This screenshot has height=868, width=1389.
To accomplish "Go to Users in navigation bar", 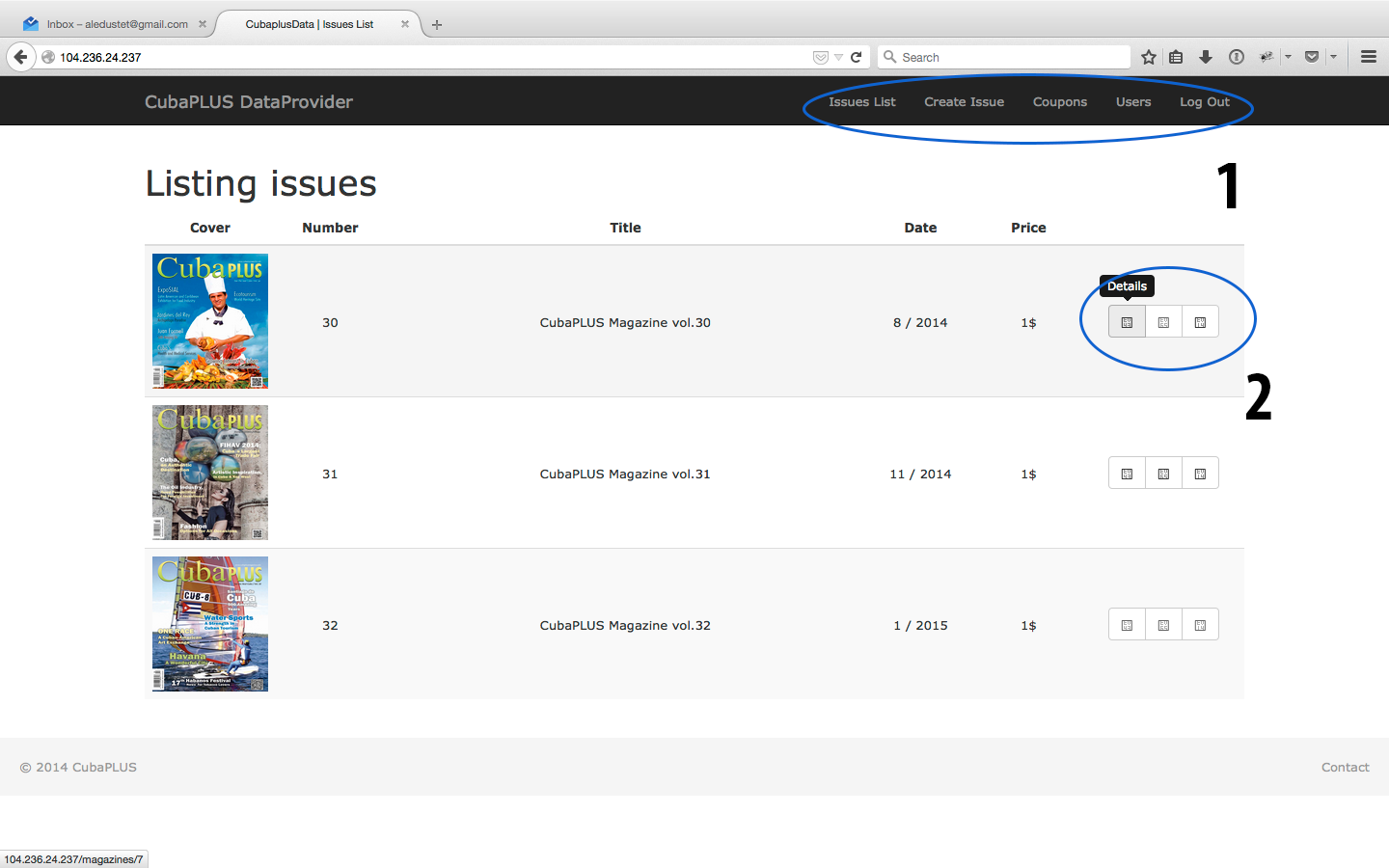I will pyautogui.click(x=1133, y=101).
